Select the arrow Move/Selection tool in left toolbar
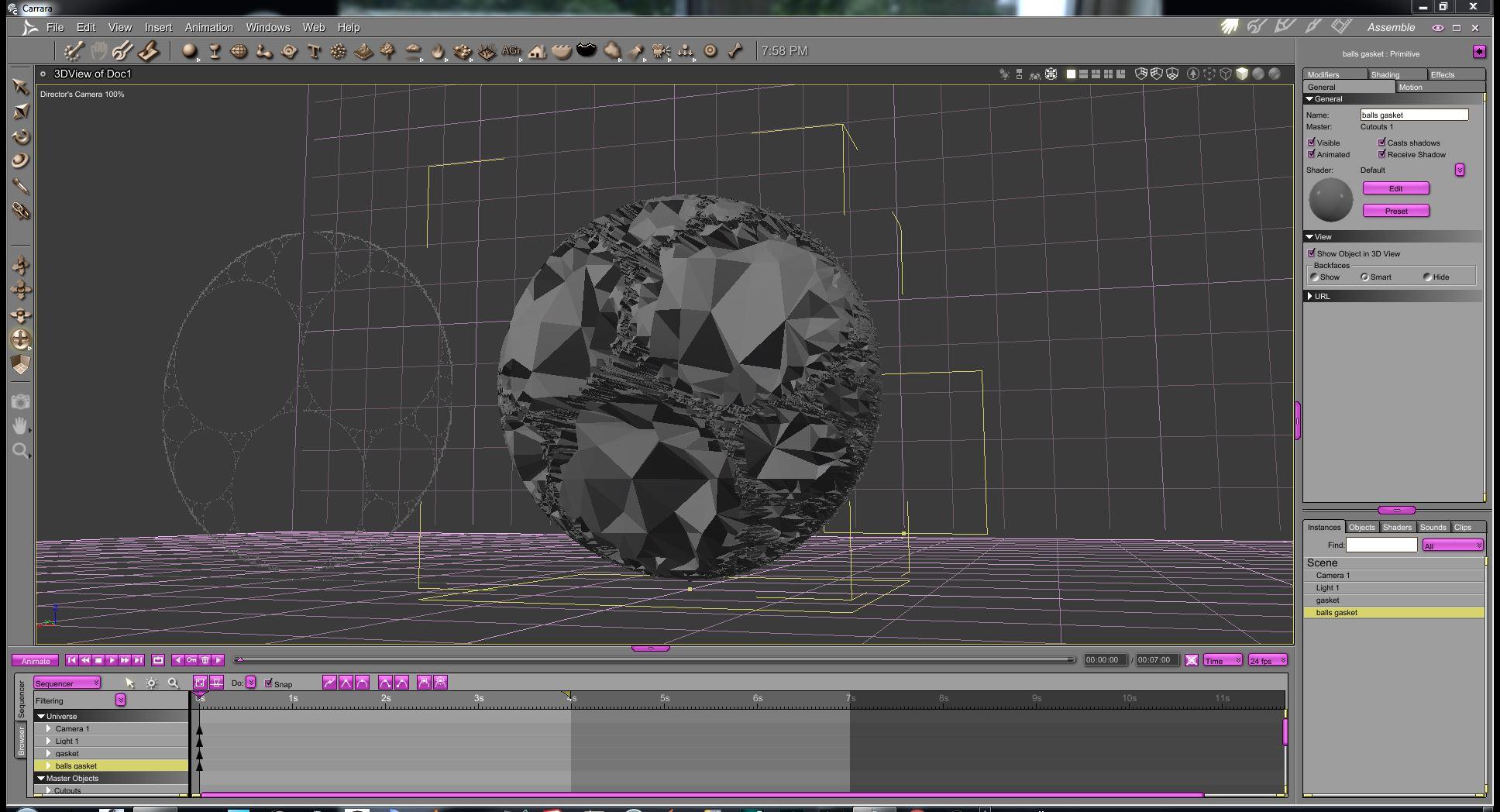Image resolution: width=1500 pixels, height=812 pixels. 20,86
